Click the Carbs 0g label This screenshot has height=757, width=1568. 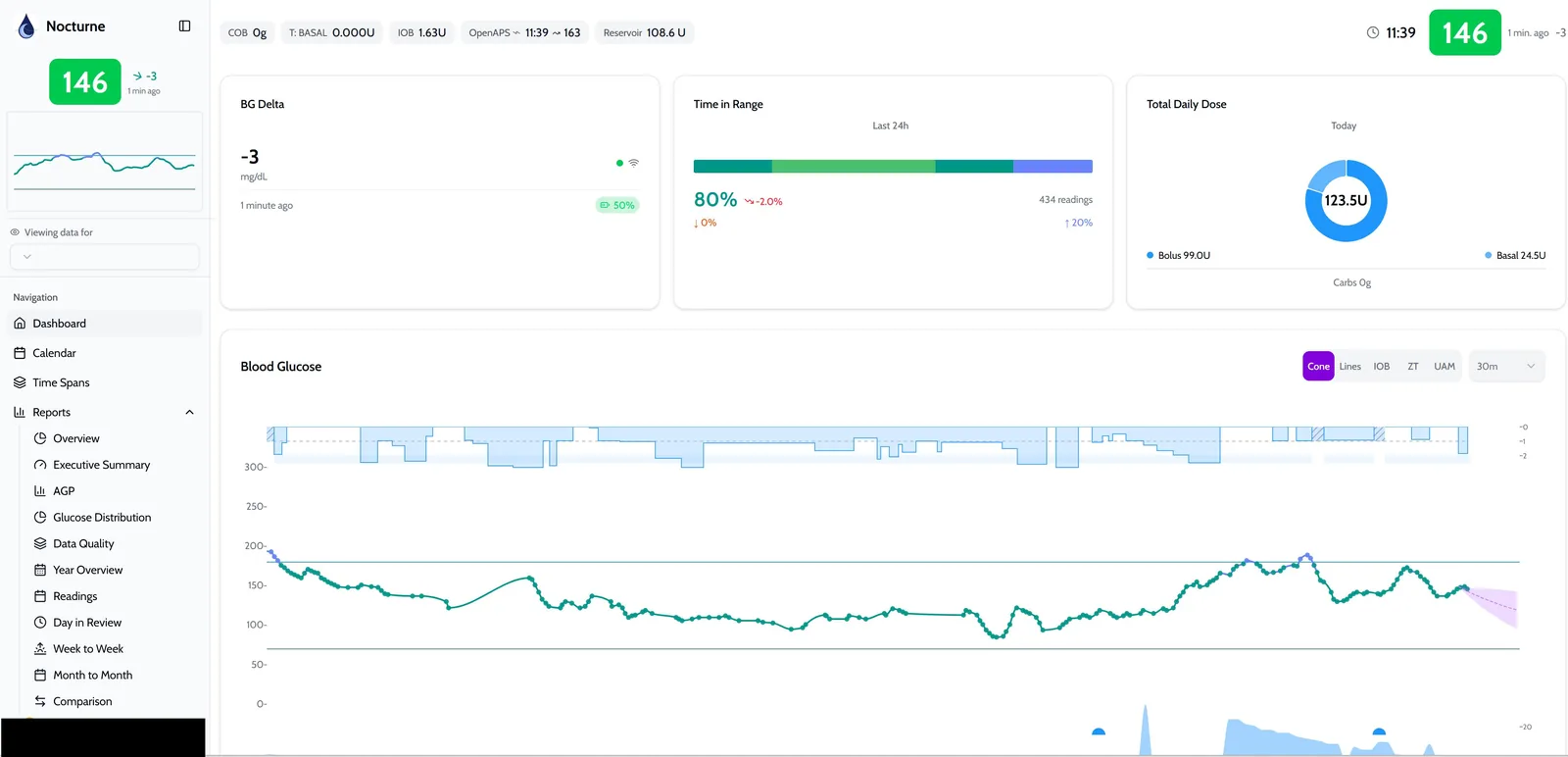point(1351,282)
